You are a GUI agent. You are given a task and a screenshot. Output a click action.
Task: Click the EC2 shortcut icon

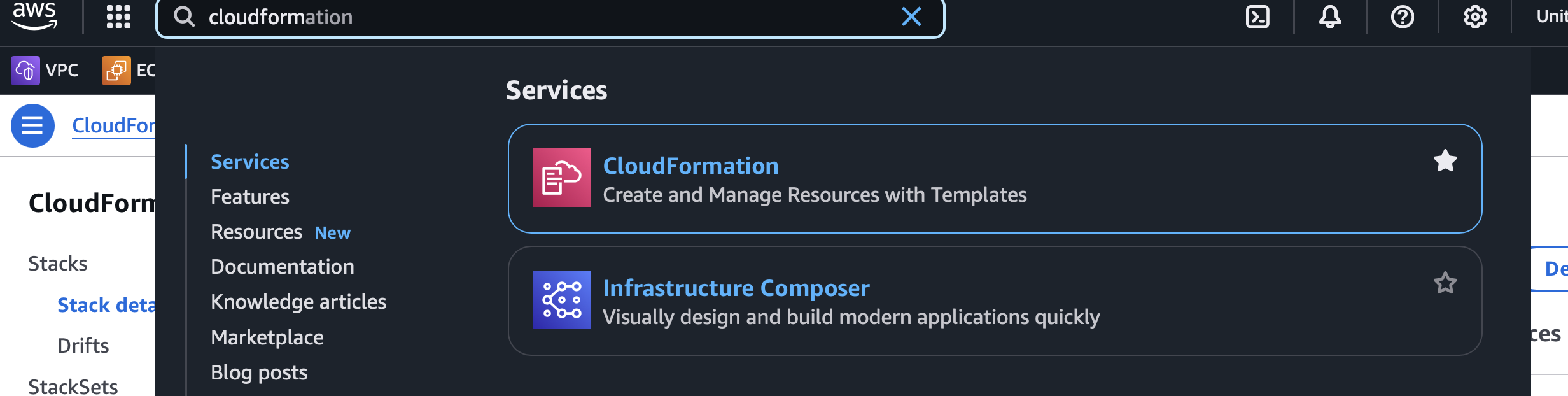[116, 70]
